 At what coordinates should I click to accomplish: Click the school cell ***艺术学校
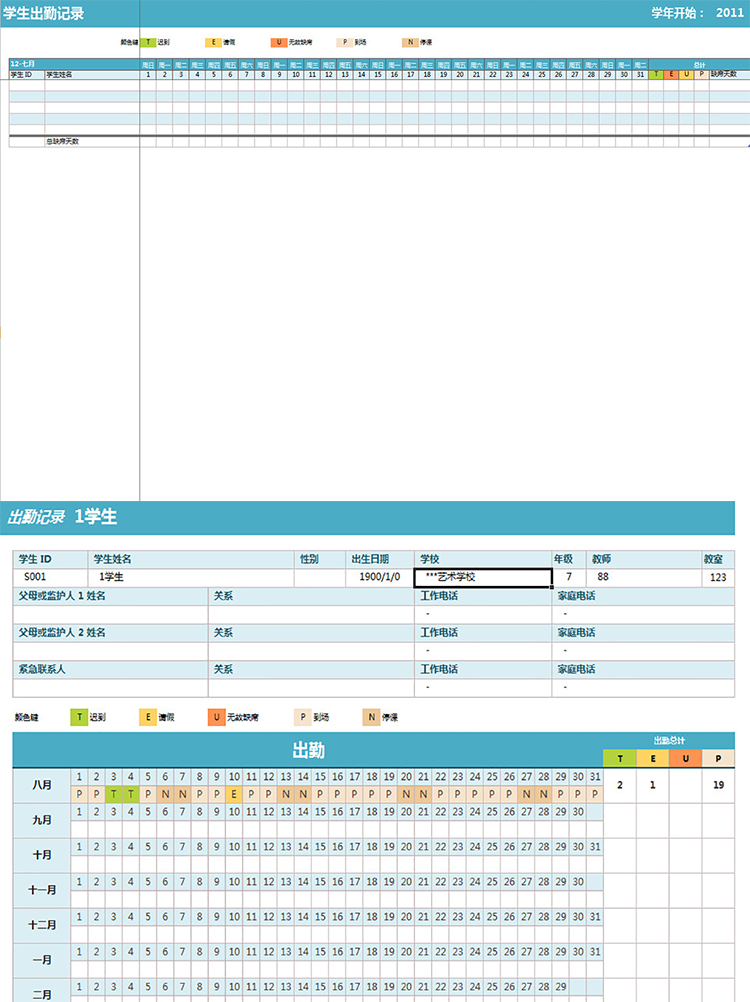483,578
